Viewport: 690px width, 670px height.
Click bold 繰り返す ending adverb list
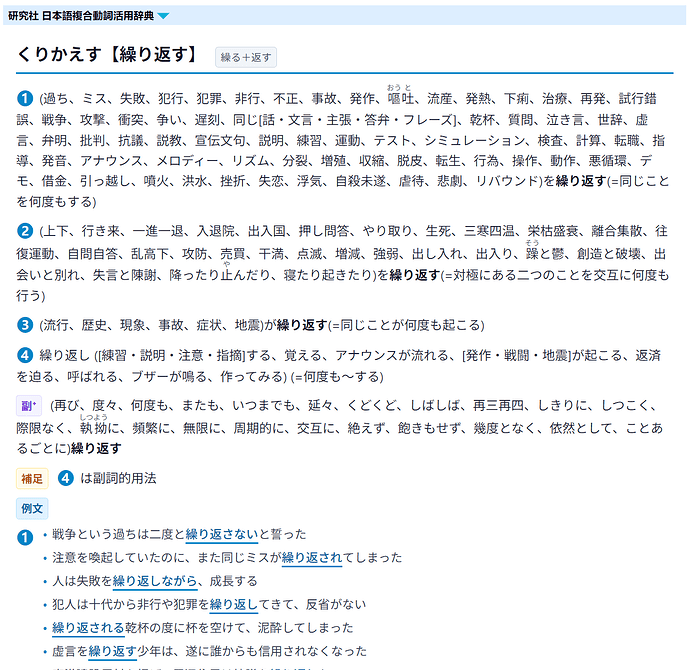96,449
